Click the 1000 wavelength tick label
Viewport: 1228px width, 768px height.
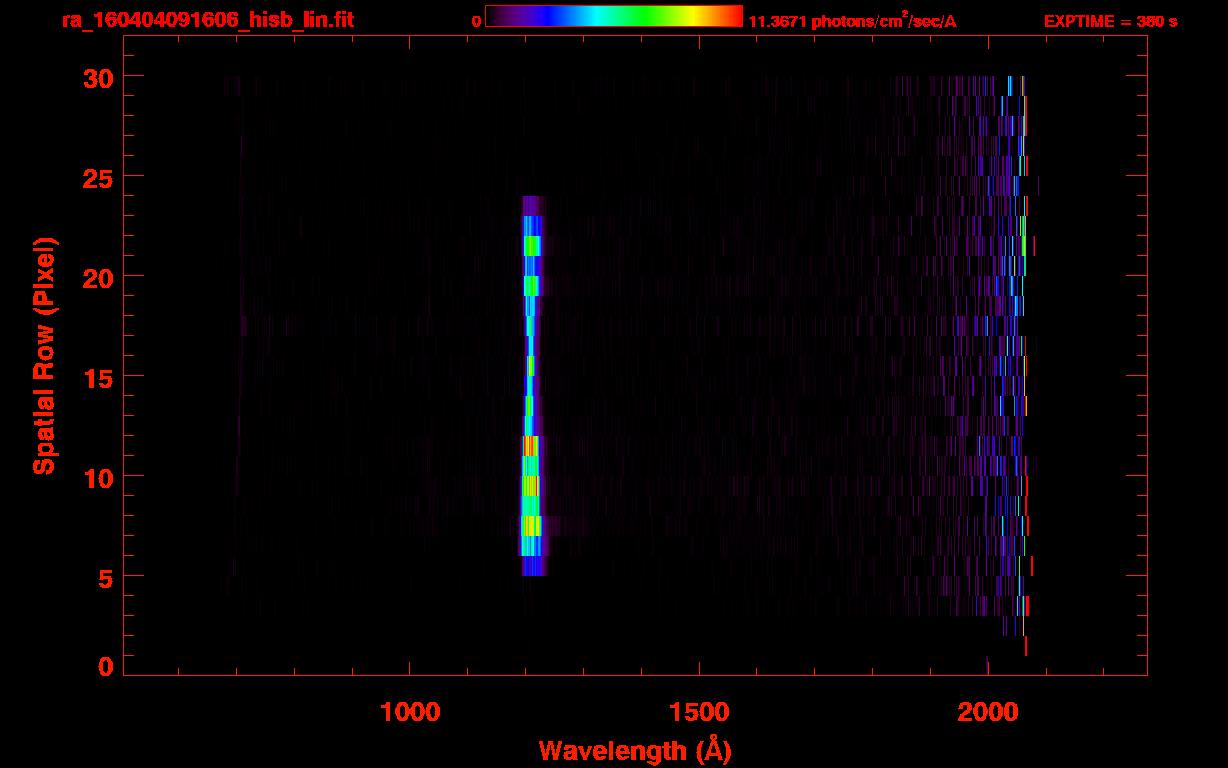click(x=410, y=712)
